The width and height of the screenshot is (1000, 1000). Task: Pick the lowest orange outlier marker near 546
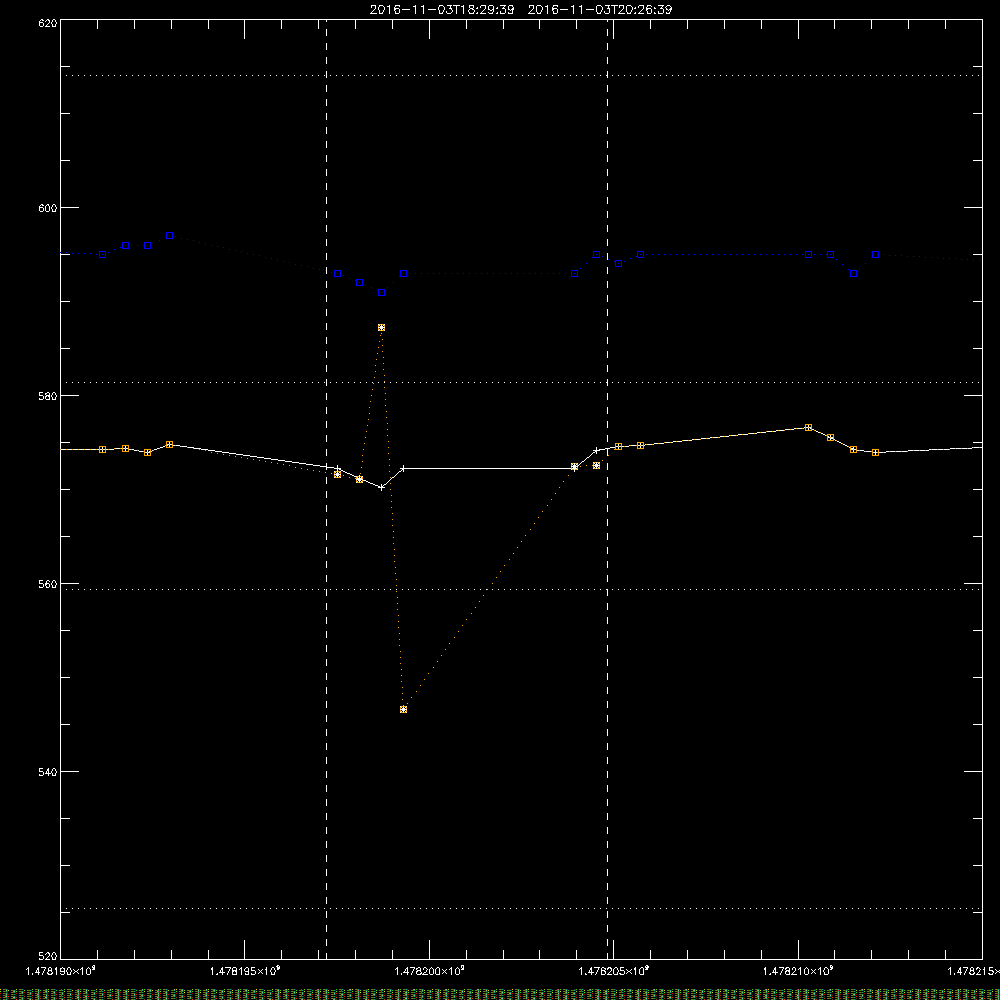pos(403,709)
